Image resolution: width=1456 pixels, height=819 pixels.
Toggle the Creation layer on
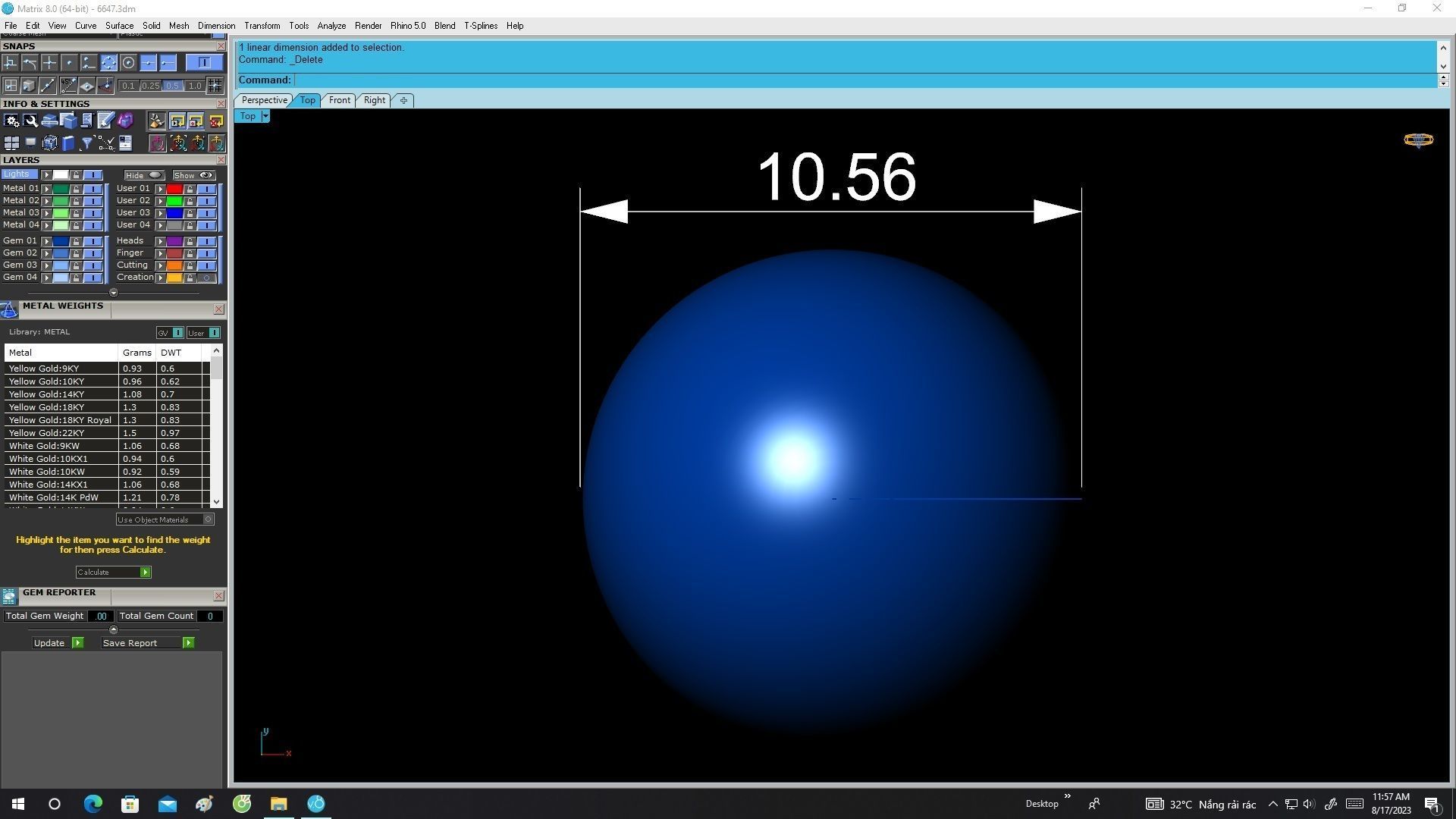(x=206, y=278)
